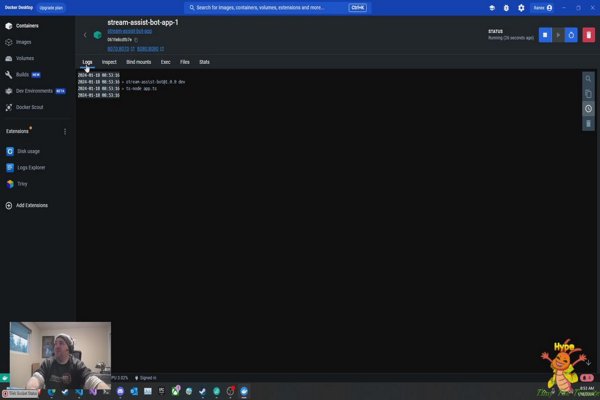
Task: Open Docker Desktop taskbar icon
Action: click(x=244, y=391)
